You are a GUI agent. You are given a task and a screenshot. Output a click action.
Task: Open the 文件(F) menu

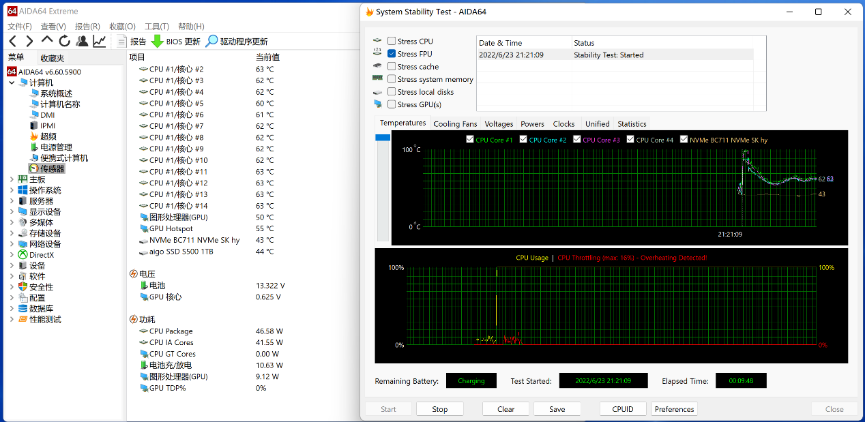(20, 26)
